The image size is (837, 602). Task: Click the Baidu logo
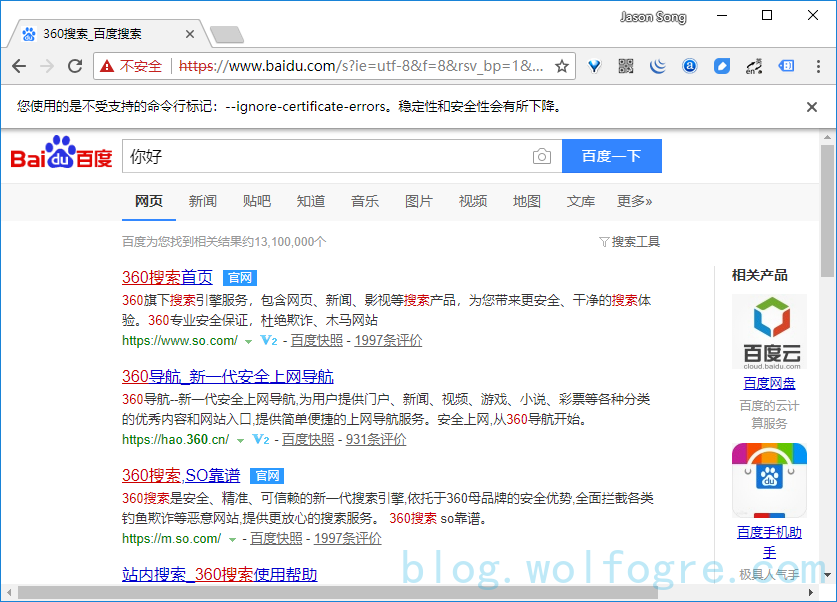(61, 155)
